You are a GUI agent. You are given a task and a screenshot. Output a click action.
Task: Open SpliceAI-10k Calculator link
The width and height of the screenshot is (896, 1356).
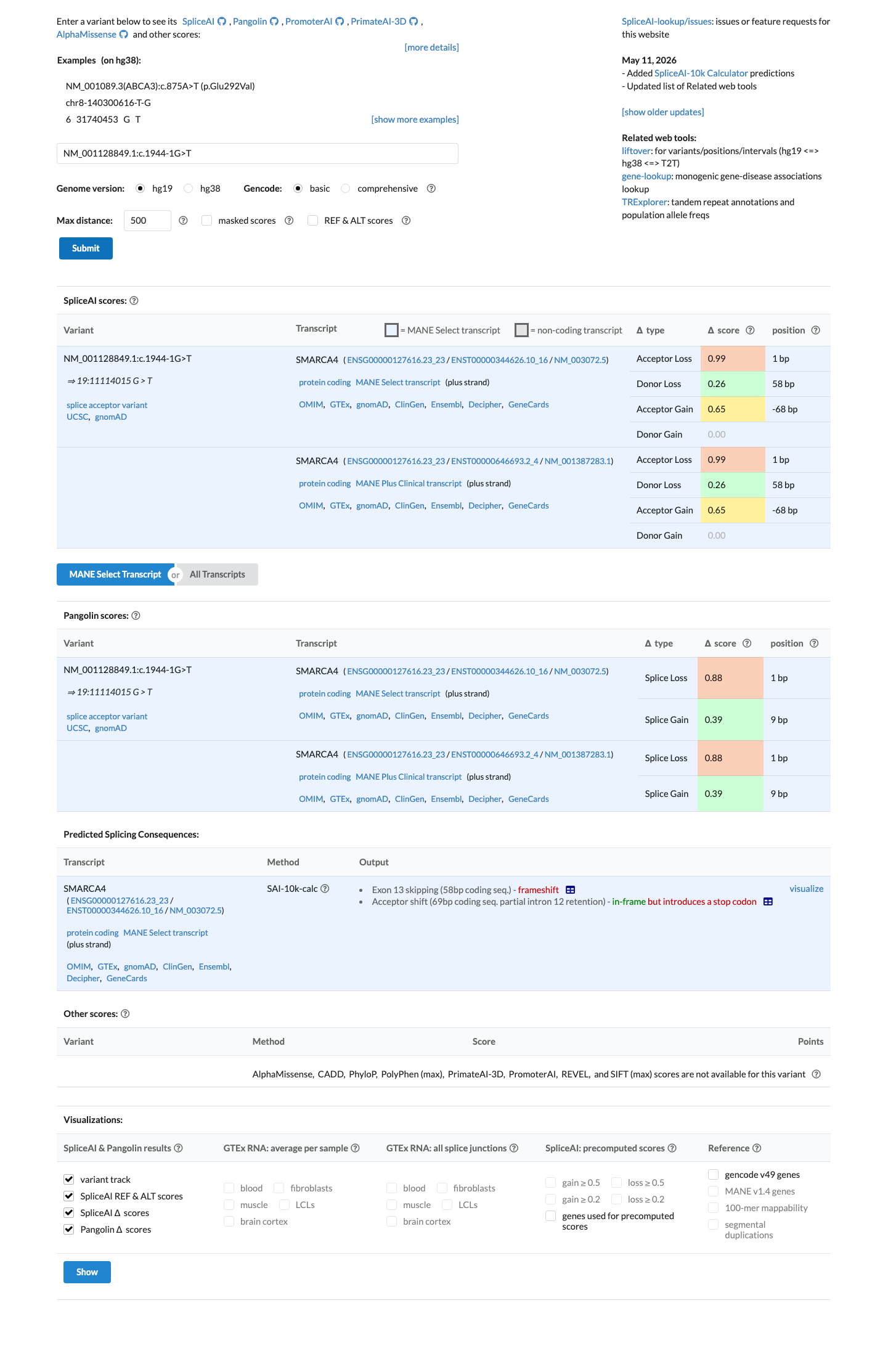(701, 73)
